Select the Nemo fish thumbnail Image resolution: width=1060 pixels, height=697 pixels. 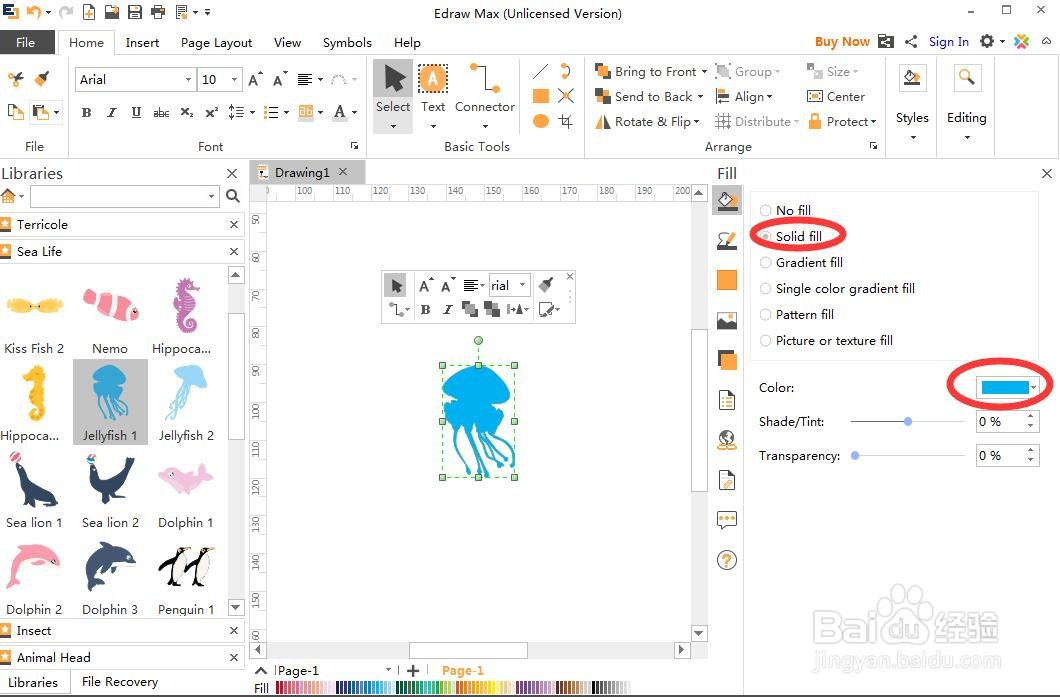[110, 316]
